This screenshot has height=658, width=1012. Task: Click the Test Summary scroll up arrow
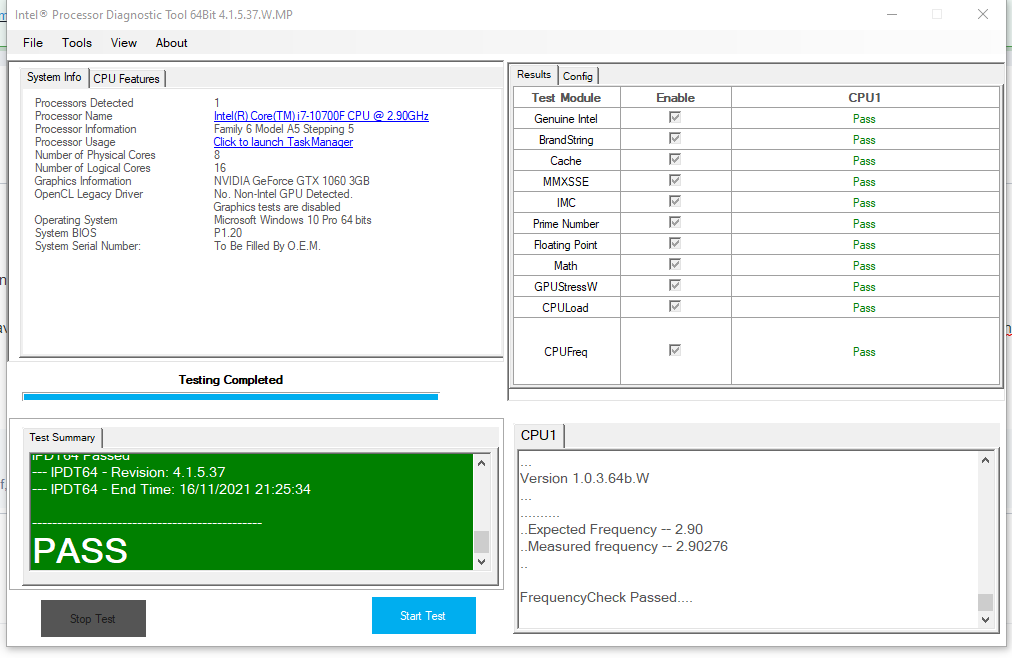click(x=481, y=463)
